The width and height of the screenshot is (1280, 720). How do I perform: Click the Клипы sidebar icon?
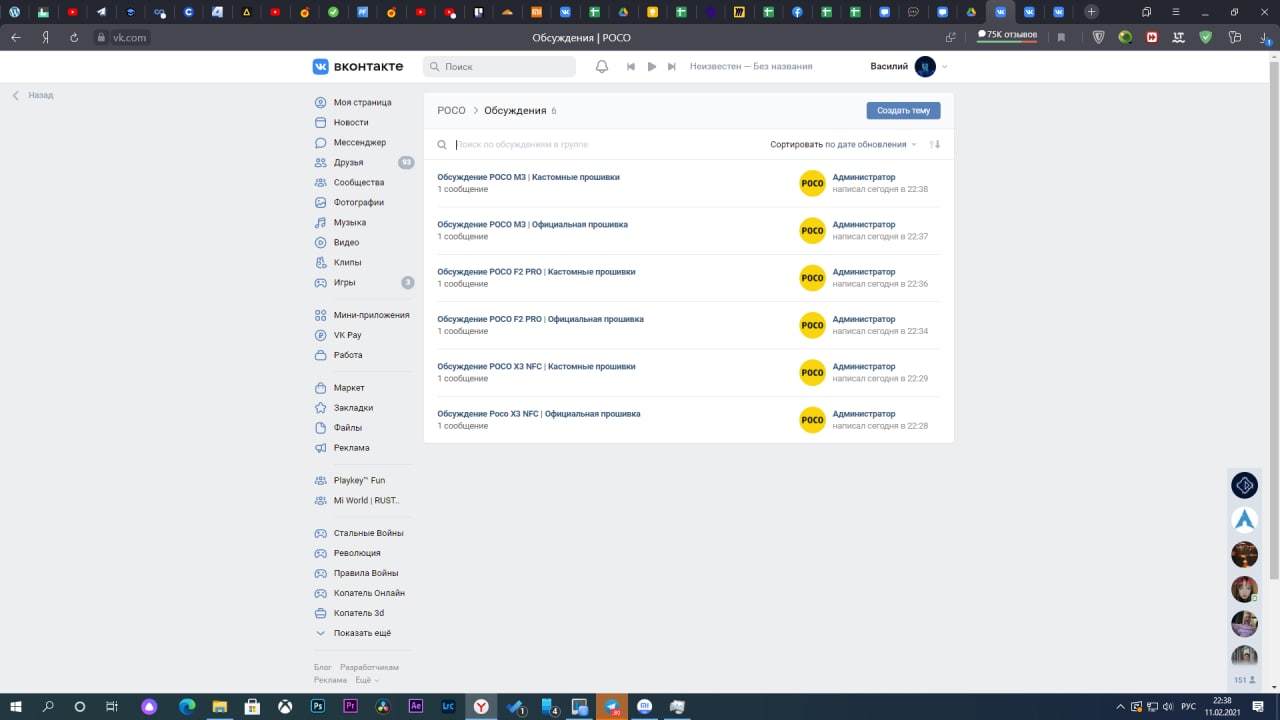tap(321, 262)
